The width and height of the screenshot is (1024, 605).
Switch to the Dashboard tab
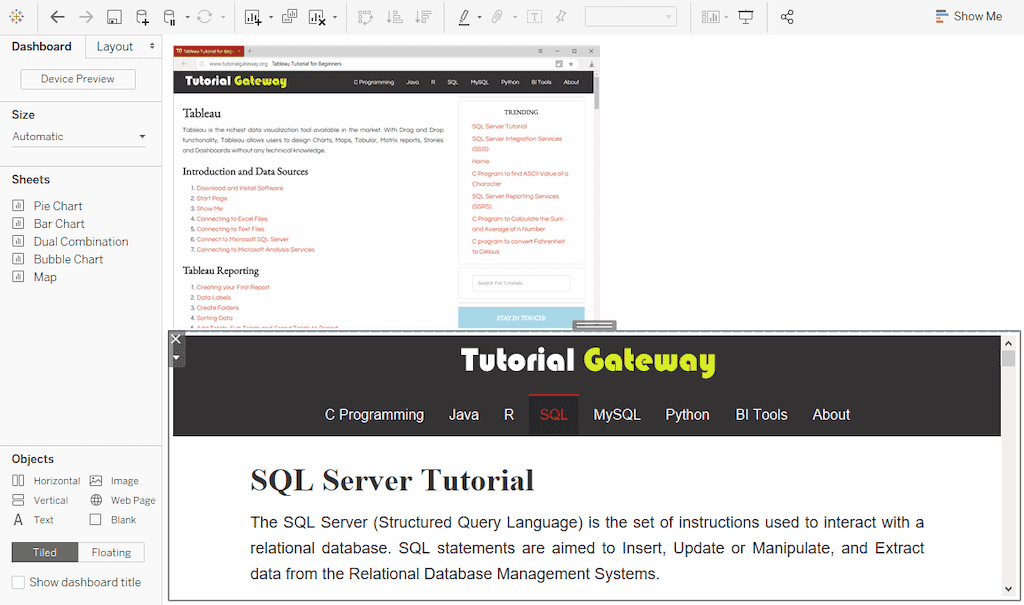coord(42,46)
